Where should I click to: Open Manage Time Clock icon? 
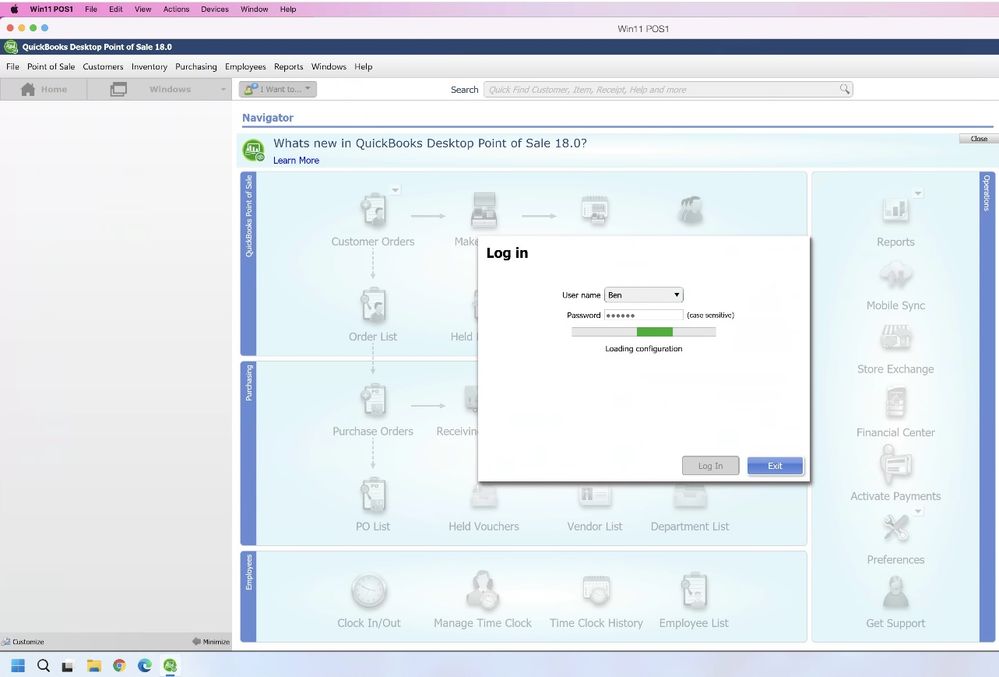(x=482, y=590)
